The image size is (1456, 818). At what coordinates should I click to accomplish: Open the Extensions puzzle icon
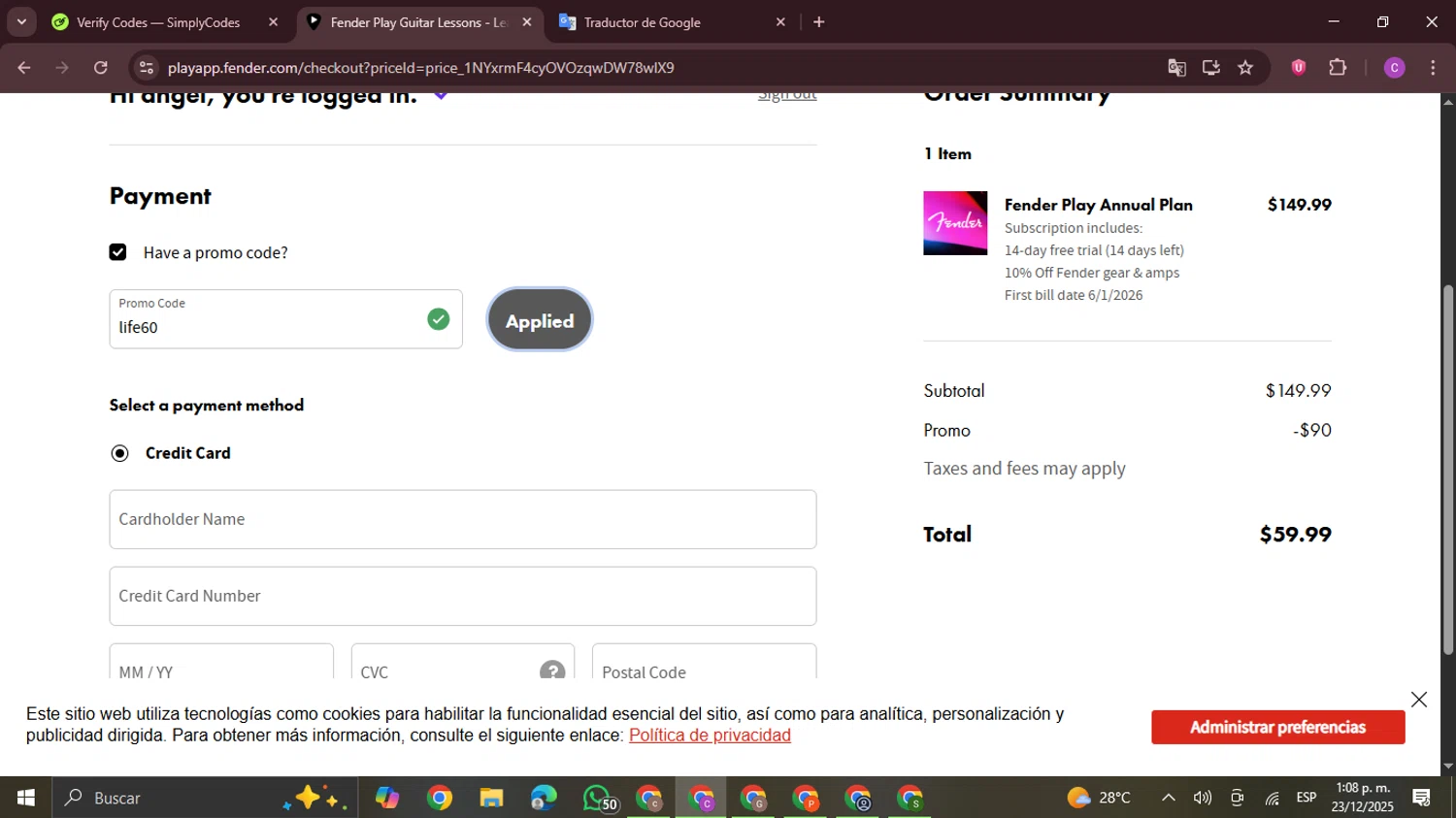click(x=1338, y=68)
